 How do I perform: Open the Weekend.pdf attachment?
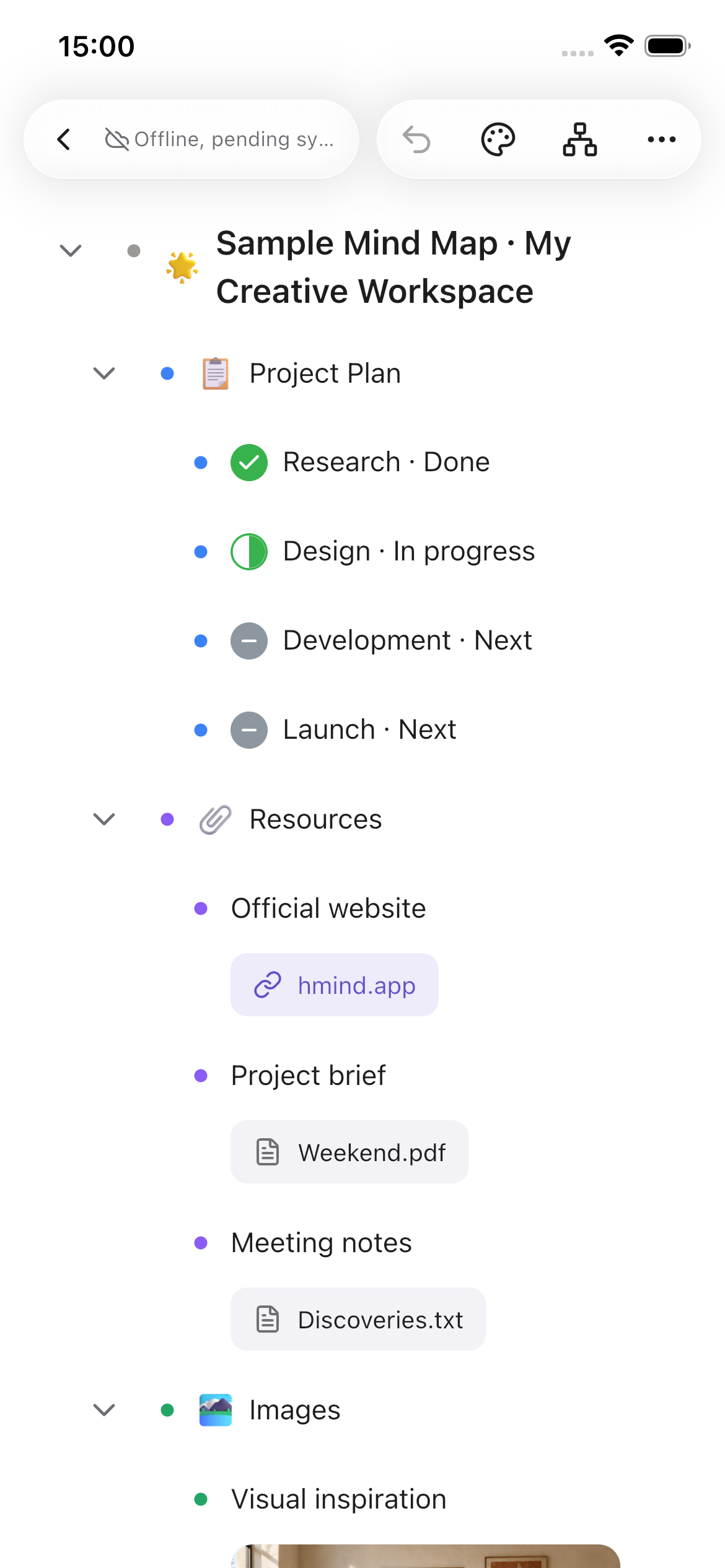(x=349, y=1152)
